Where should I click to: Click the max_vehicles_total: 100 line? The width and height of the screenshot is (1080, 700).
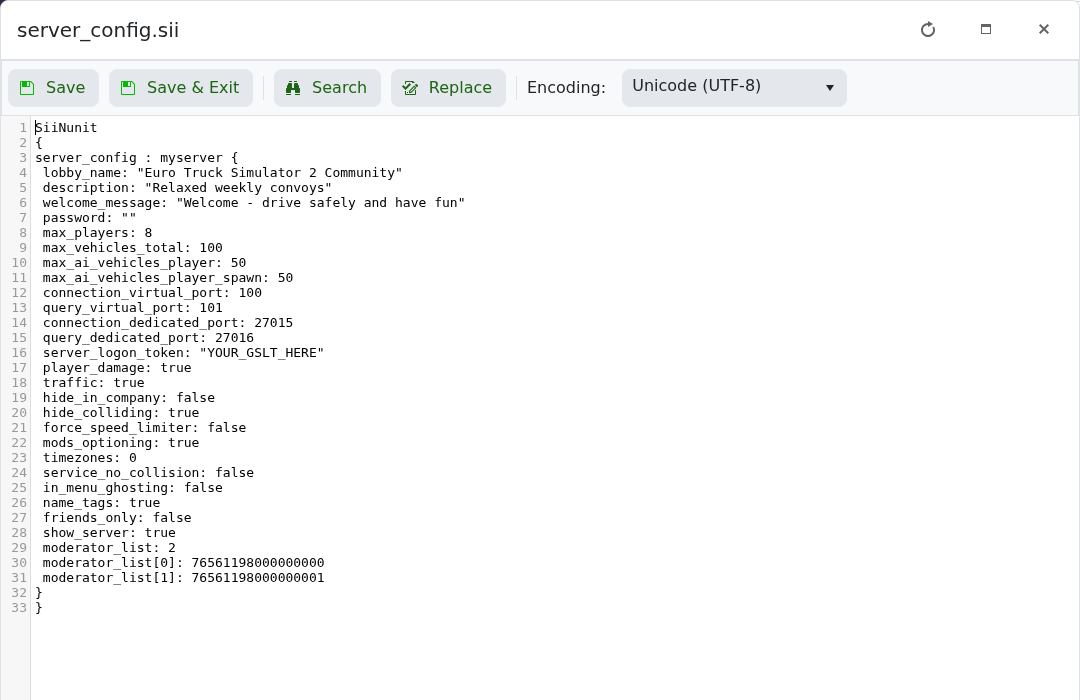(132, 247)
